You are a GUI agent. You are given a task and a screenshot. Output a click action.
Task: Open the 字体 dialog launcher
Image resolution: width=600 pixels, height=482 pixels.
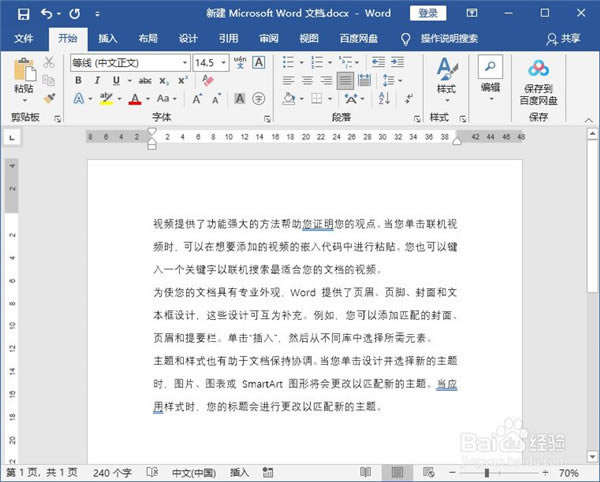267,119
